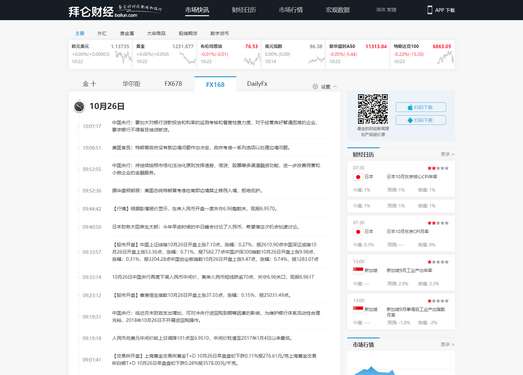The image size is (523, 375).
Task: Click the 市场行情 sidebar heading
Action: click(363, 345)
